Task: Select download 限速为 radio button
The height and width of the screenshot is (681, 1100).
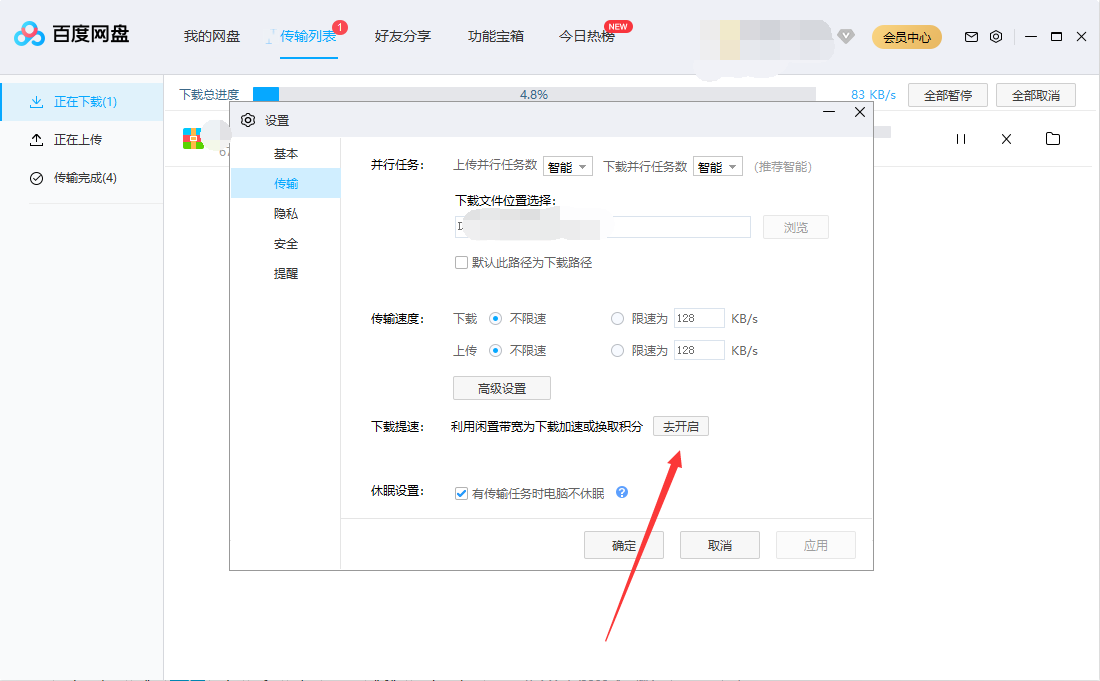Action: tap(617, 319)
